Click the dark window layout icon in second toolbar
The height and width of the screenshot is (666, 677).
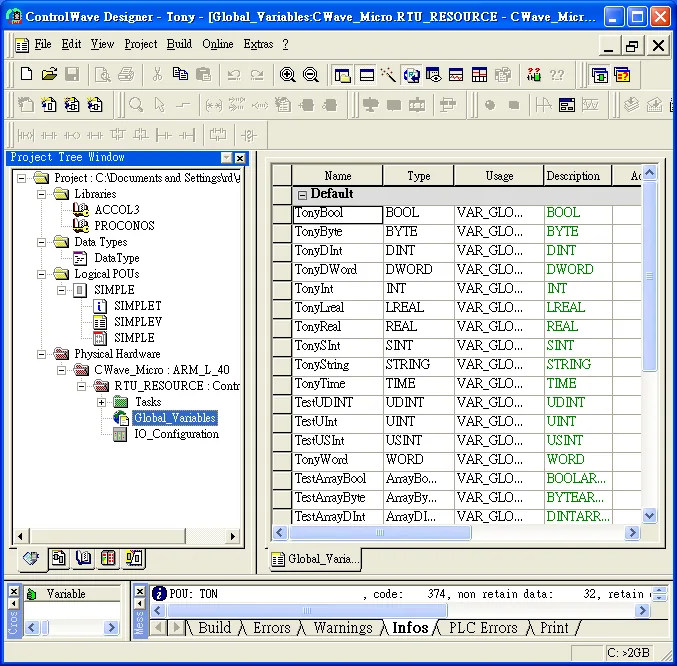click(x=566, y=105)
